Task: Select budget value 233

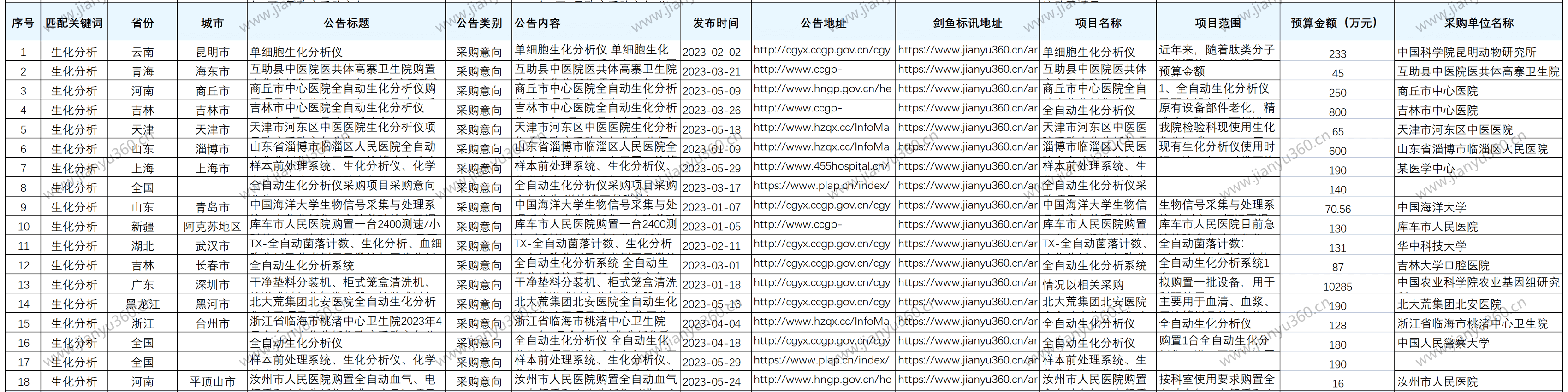Action: 1337,54
